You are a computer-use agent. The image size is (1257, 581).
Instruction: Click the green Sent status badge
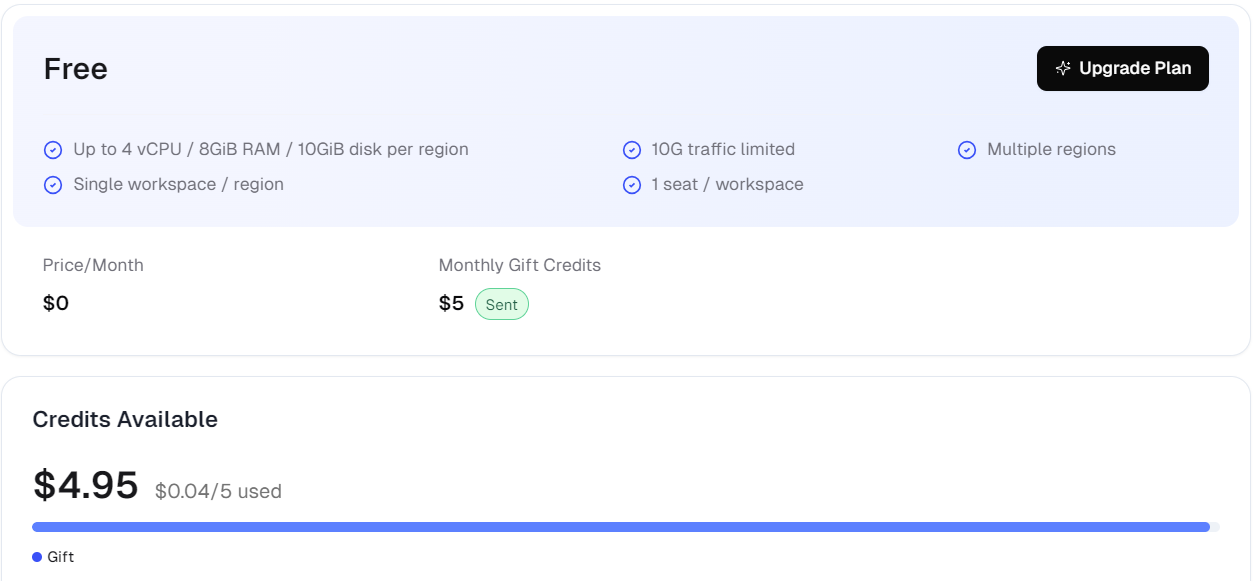pyautogui.click(x=501, y=304)
